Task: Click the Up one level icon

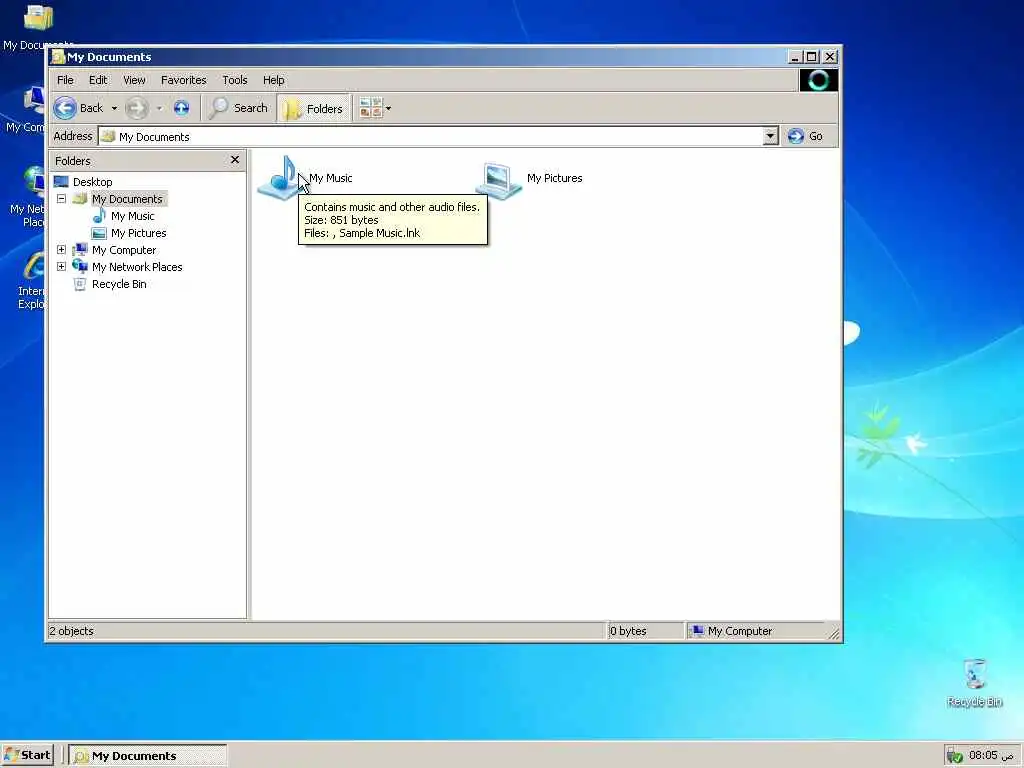Action: click(181, 108)
